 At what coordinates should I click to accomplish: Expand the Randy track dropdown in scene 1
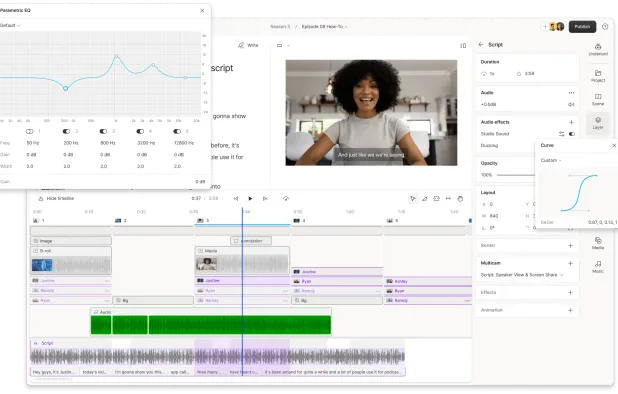pyautogui.click(x=107, y=290)
